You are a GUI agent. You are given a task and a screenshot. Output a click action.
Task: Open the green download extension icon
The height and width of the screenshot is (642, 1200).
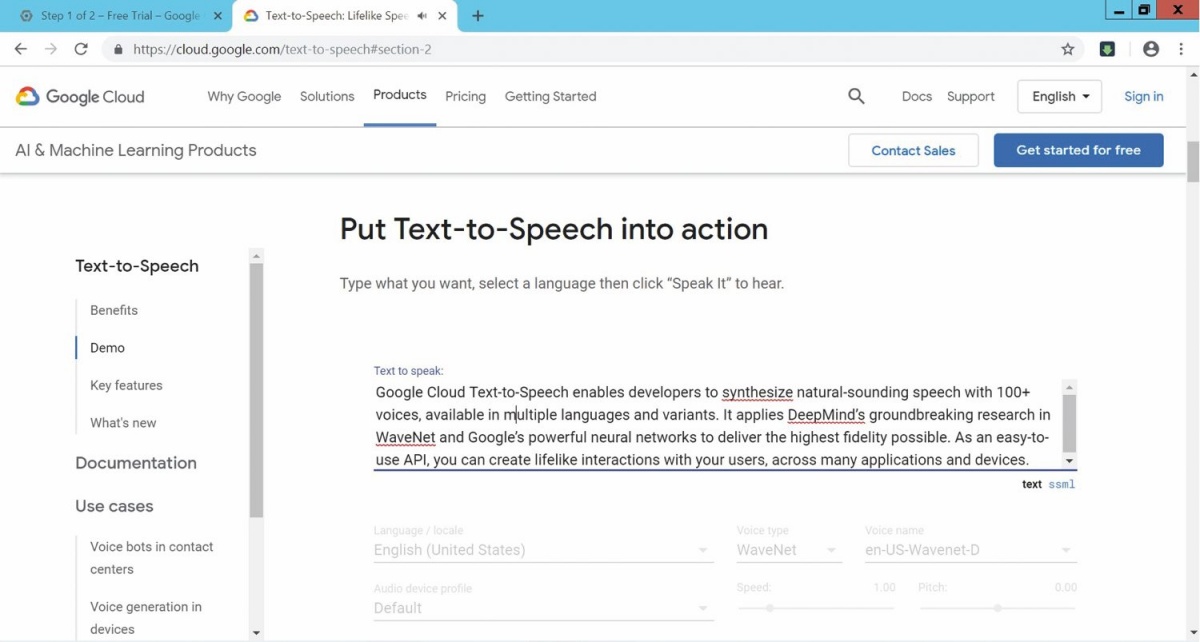point(1107,49)
